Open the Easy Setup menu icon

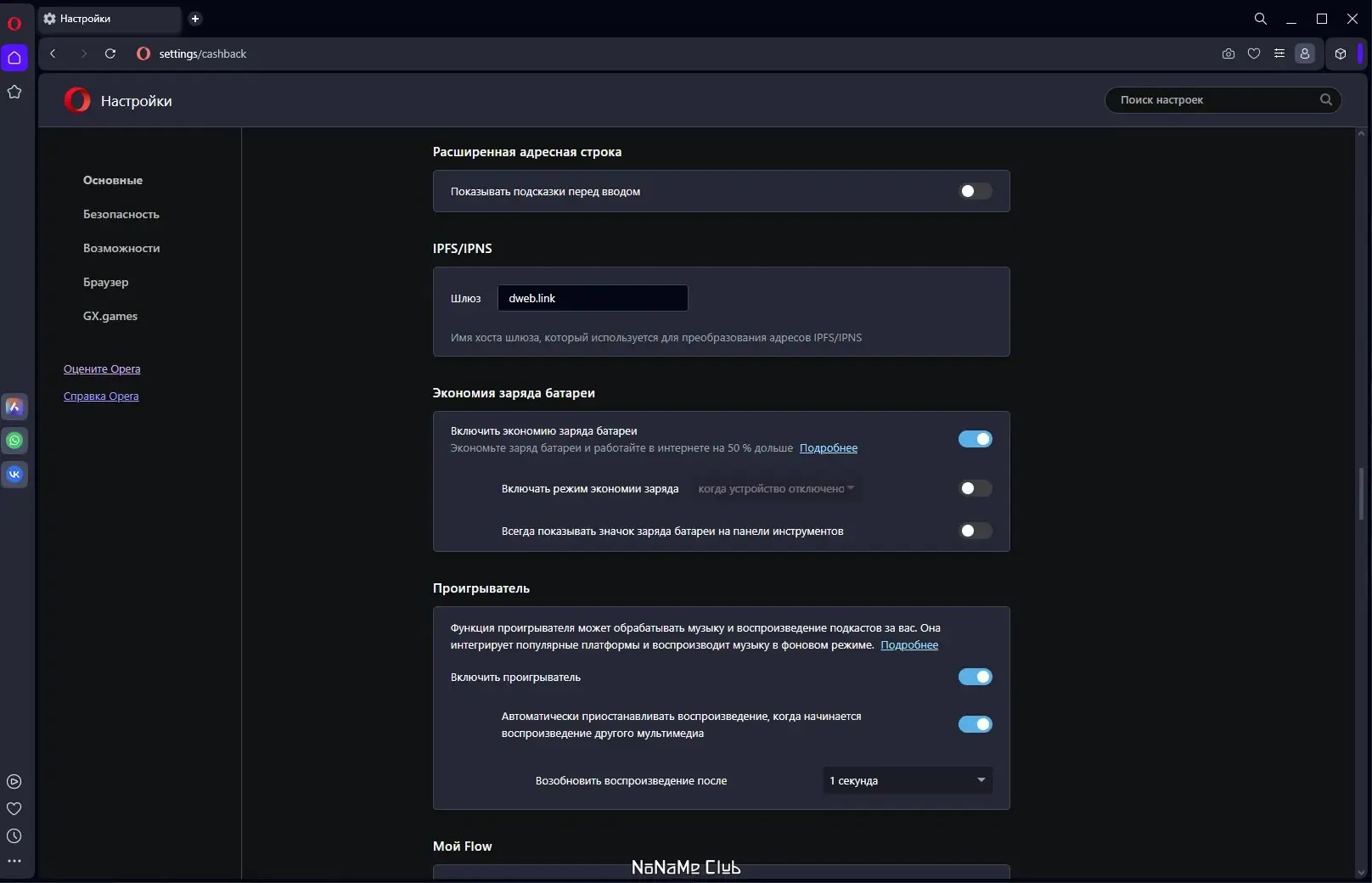coord(1279,53)
